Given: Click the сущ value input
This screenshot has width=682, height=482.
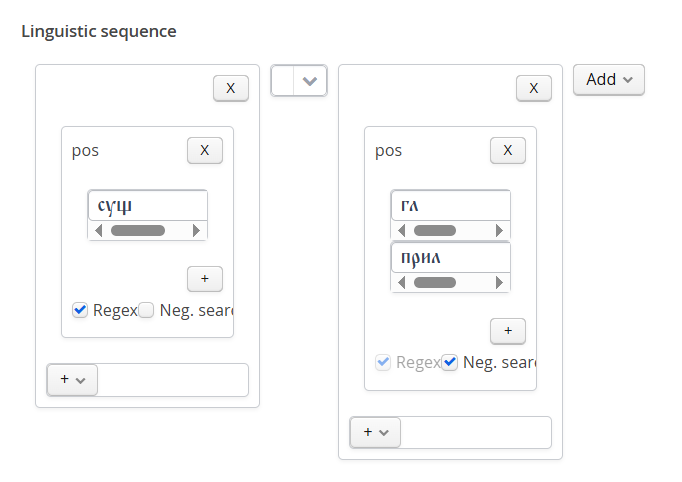Looking at the screenshot, I should 147,206.
